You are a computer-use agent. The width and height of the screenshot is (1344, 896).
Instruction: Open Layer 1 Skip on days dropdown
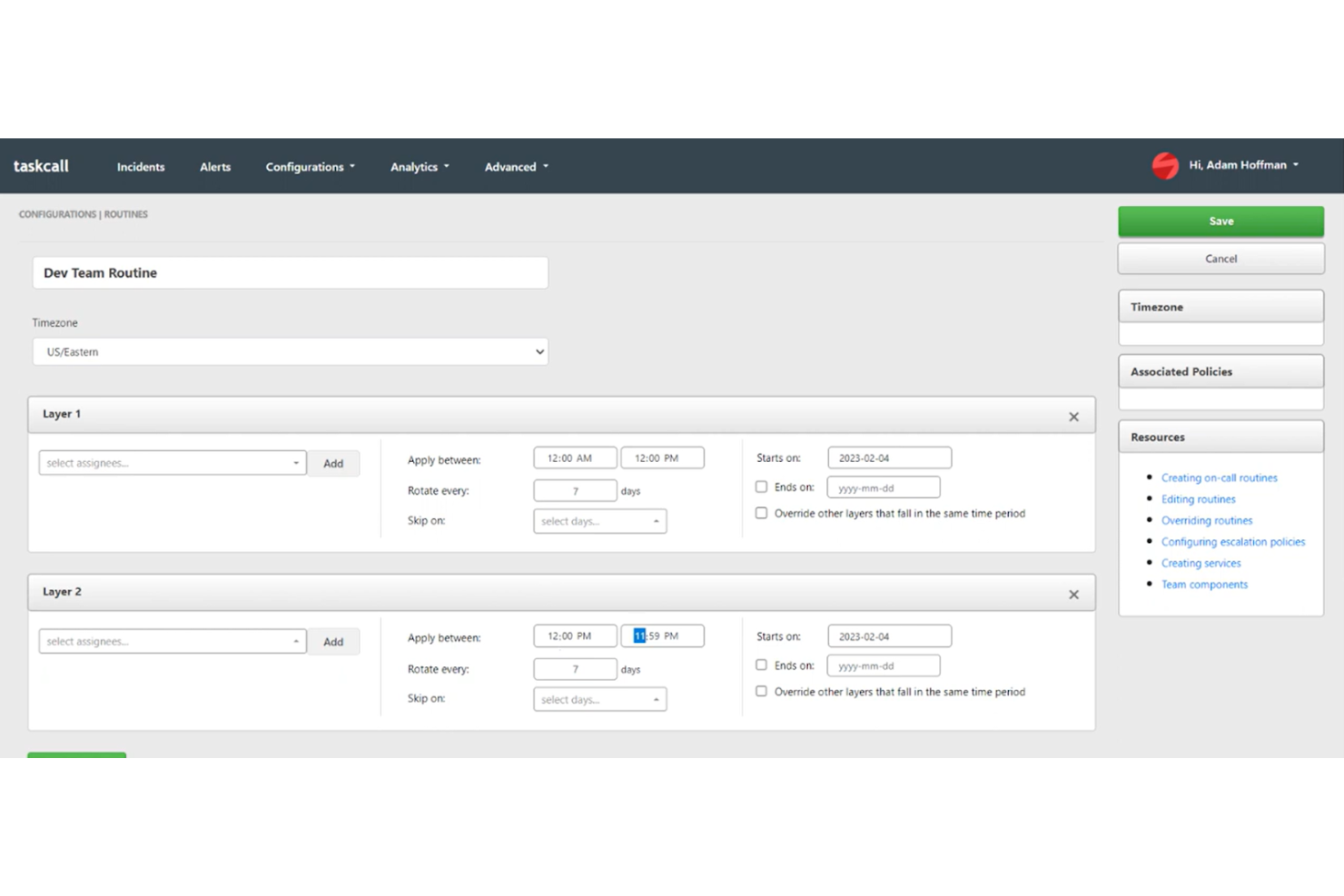pos(599,521)
